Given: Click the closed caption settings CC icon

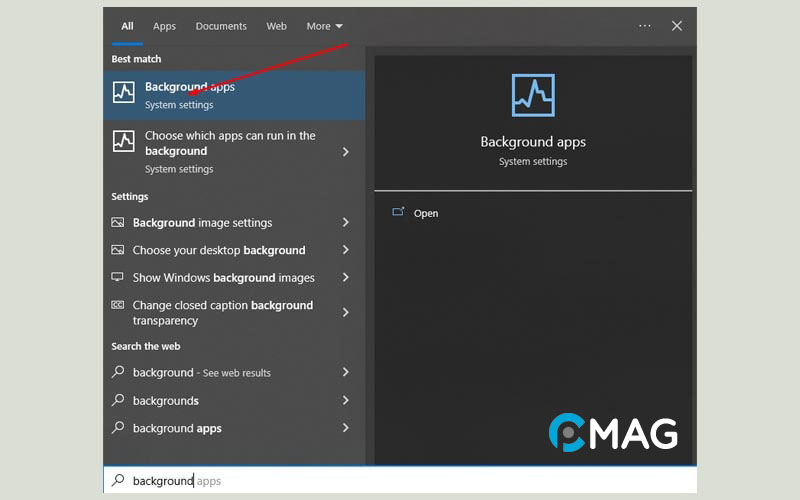Looking at the screenshot, I should (x=118, y=305).
